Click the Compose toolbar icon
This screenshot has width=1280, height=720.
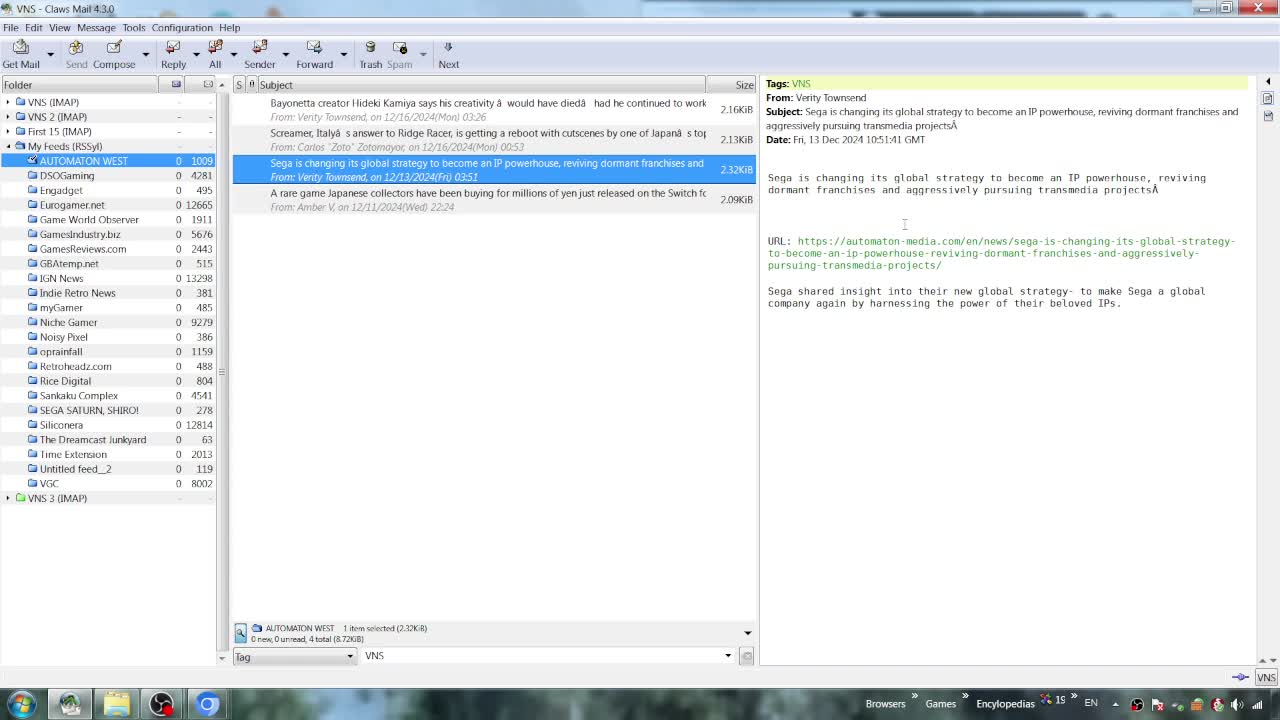pyautogui.click(x=114, y=48)
